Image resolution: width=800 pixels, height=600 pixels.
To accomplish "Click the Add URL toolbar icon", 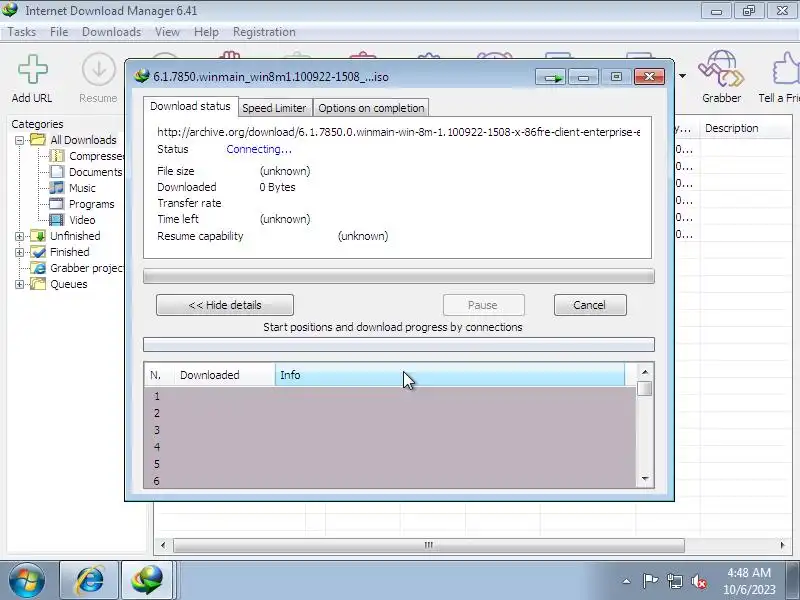I will point(33,69).
